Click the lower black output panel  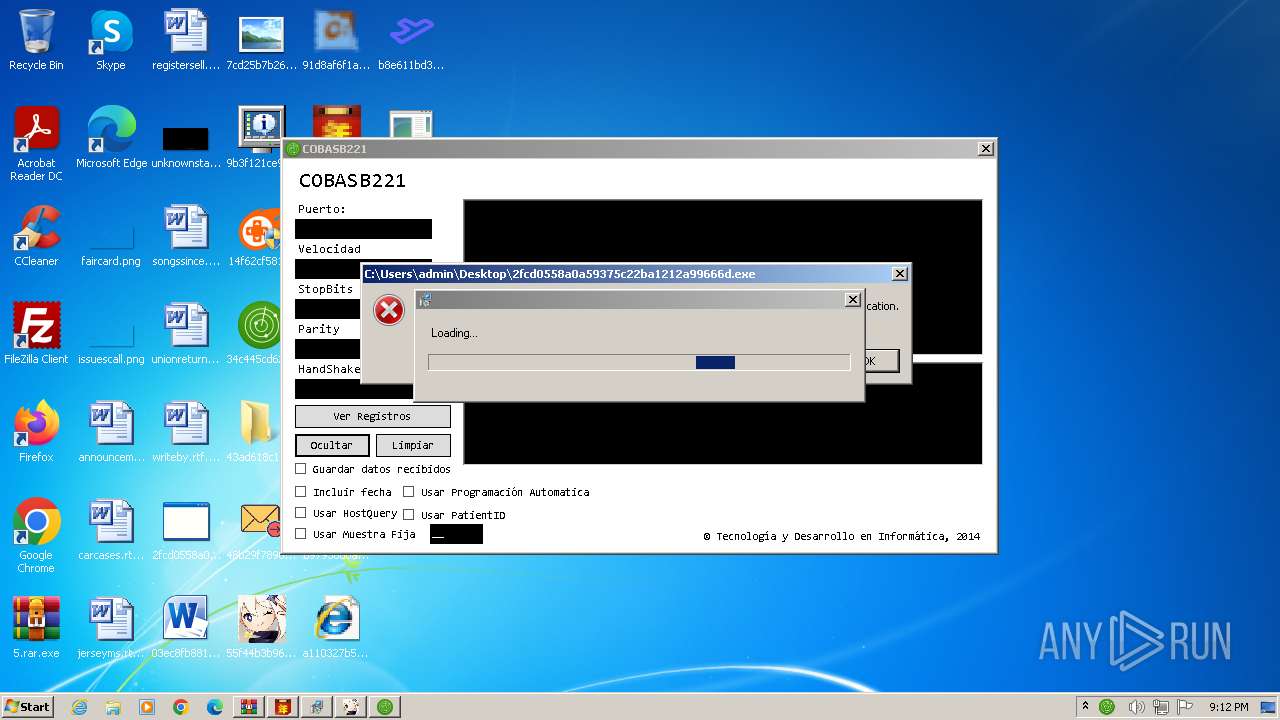tap(723, 413)
